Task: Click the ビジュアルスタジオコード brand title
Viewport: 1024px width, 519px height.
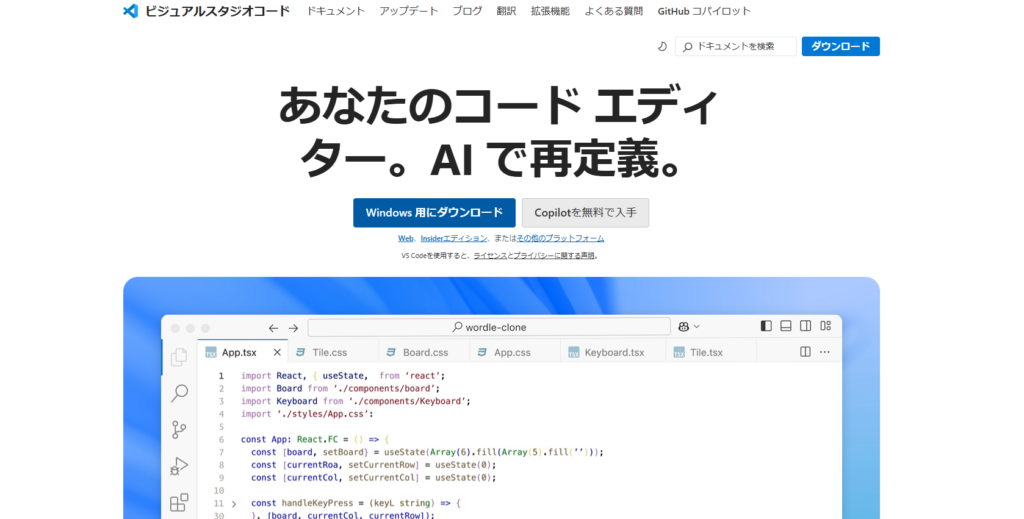Action: 217,11
